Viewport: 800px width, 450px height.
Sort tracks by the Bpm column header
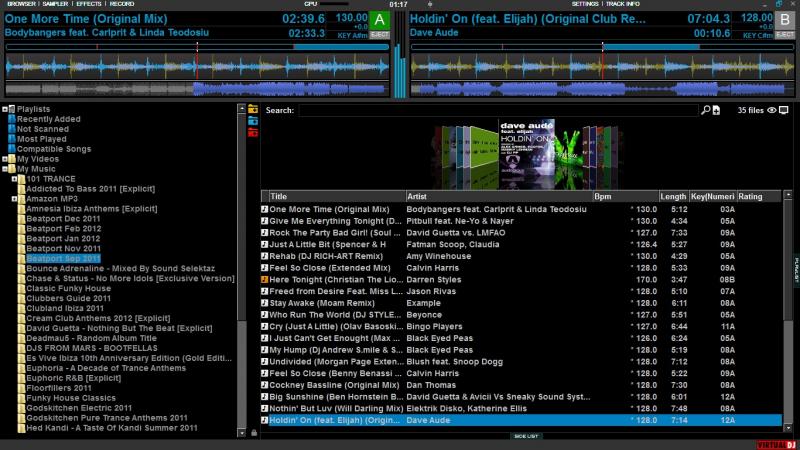click(603, 196)
